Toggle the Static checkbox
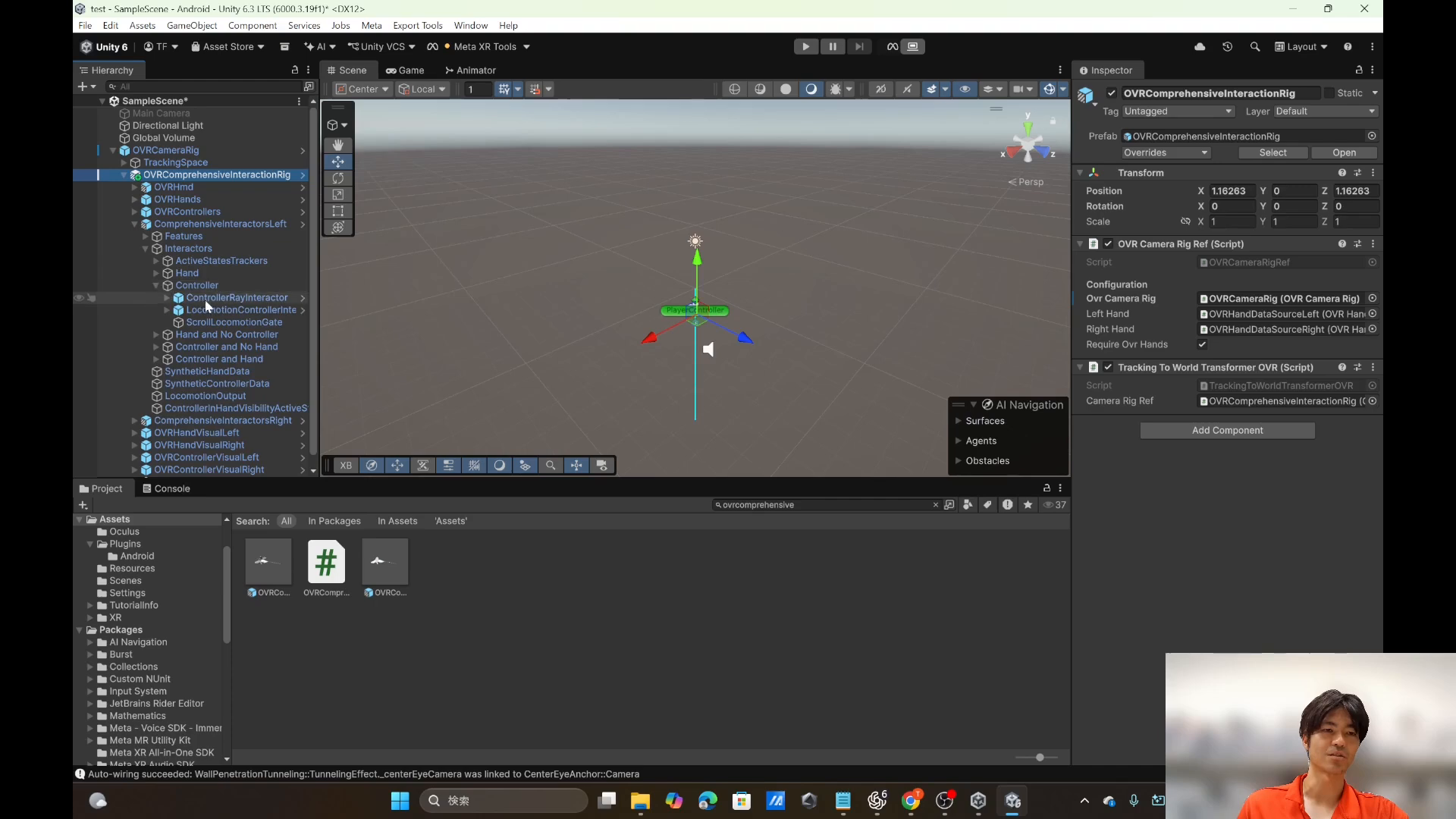This screenshot has height=819, width=1456. (1329, 93)
